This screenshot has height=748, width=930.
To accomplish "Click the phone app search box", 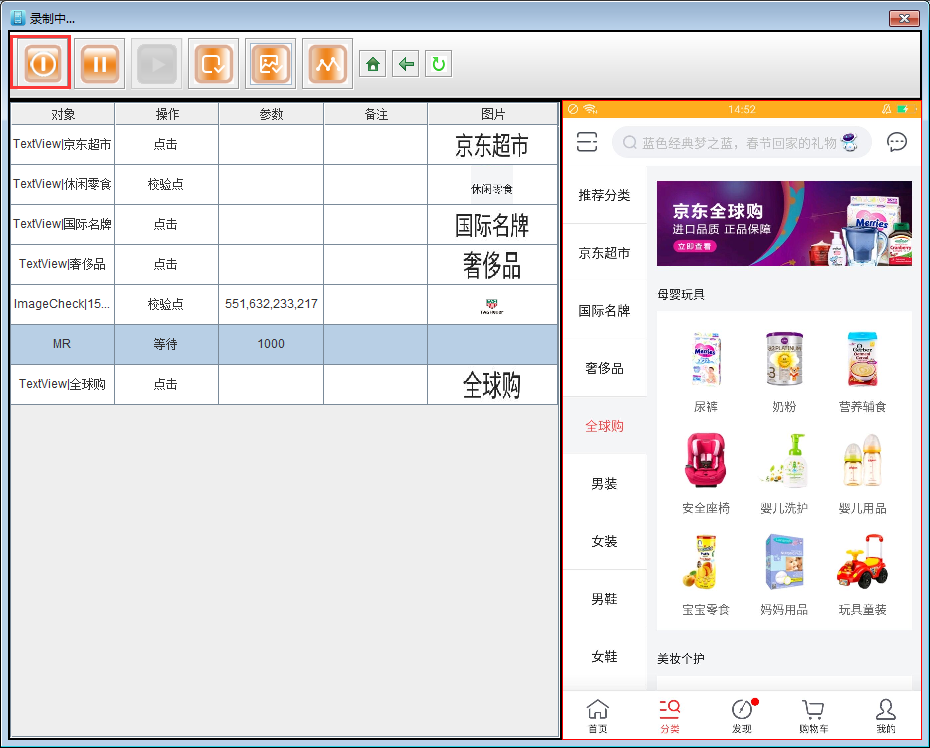I will click(740, 142).
